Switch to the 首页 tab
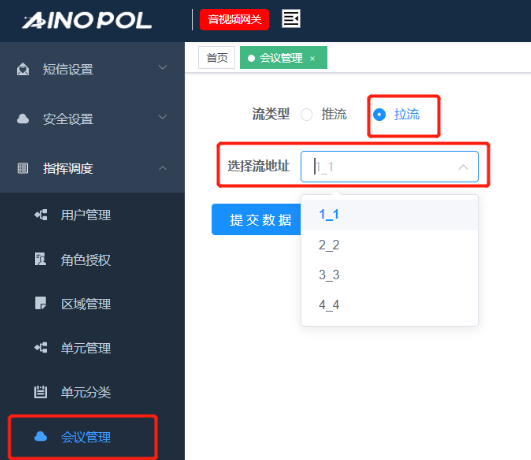Image resolution: width=531 pixels, height=460 pixels. click(x=217, y=58)
